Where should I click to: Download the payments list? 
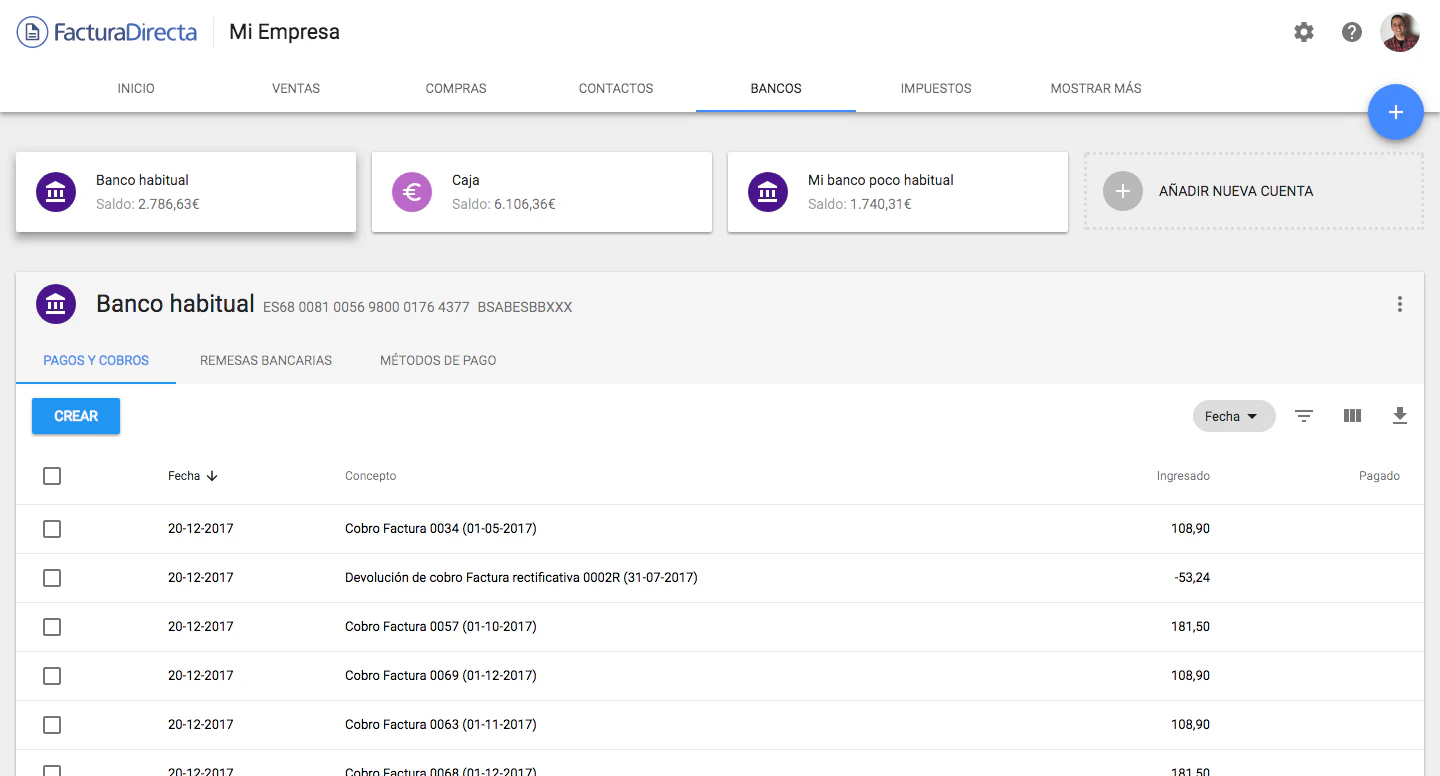coord(1400,416)
